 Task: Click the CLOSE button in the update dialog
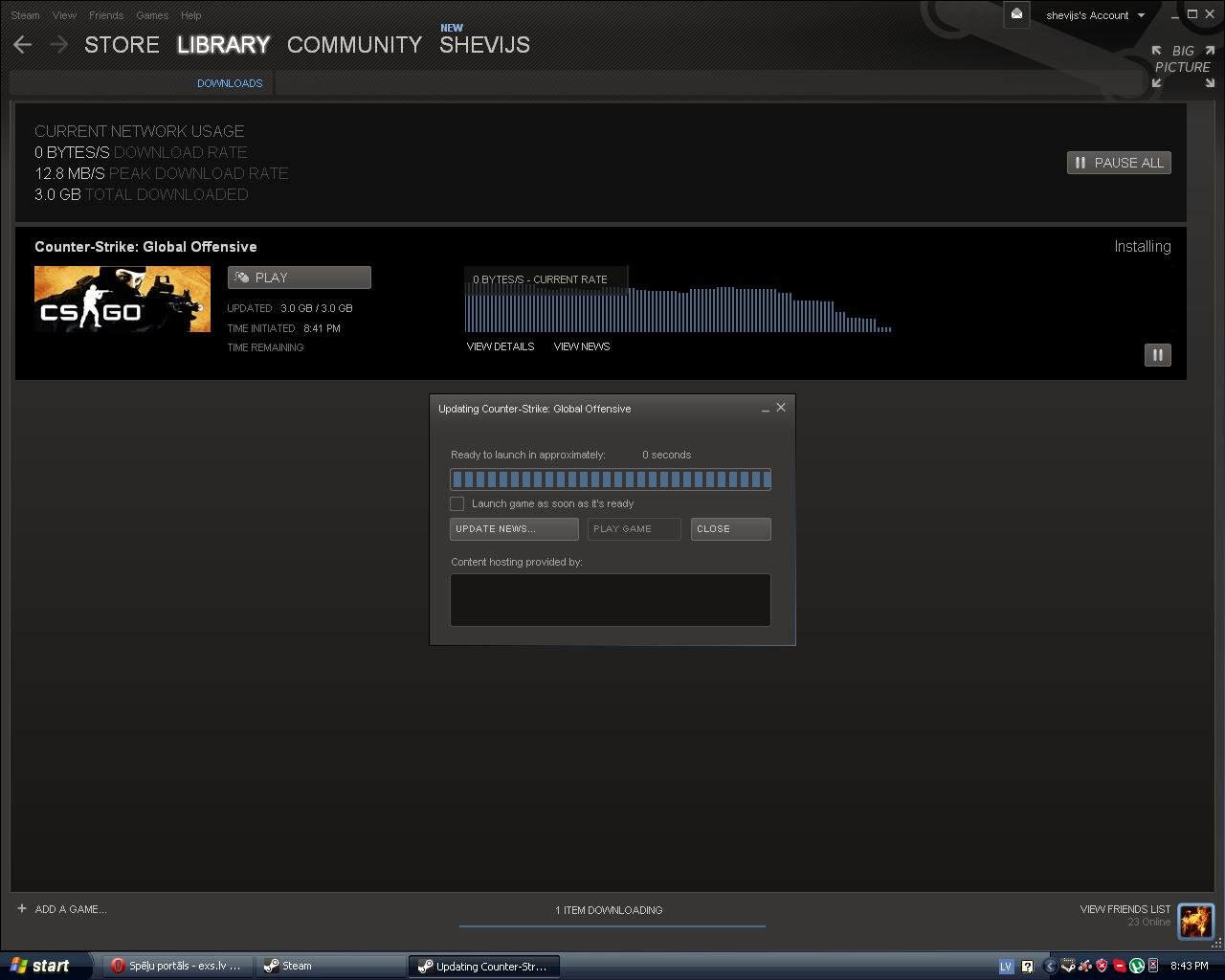tap(730, 529)
